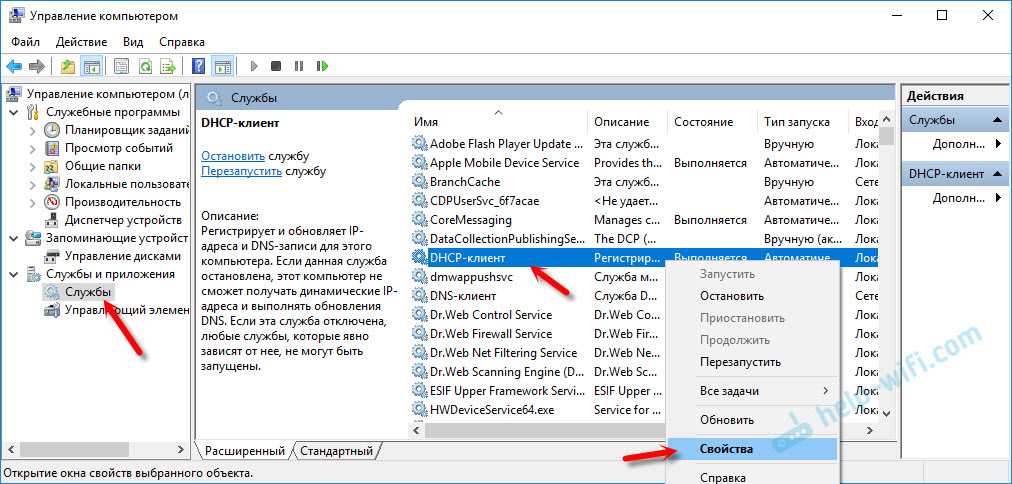Click the Перезапустить service link
The image size is (1012, 484).
[x=241, y=171]
